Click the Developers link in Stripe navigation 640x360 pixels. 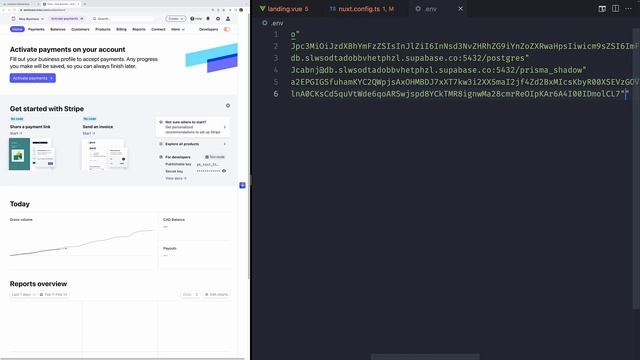(x=209, y=29)
